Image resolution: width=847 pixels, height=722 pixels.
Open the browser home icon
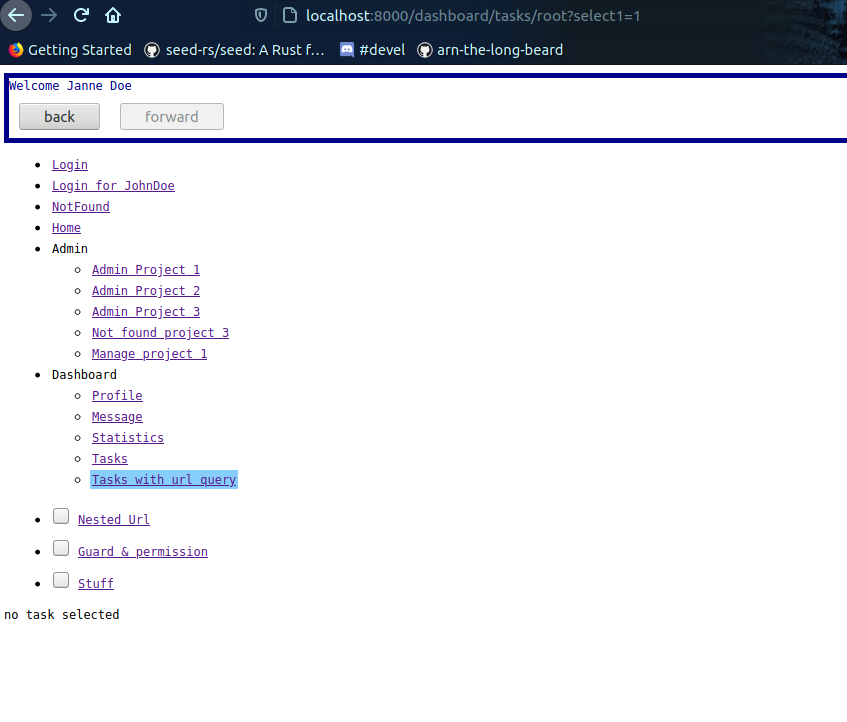click(113, 15)
